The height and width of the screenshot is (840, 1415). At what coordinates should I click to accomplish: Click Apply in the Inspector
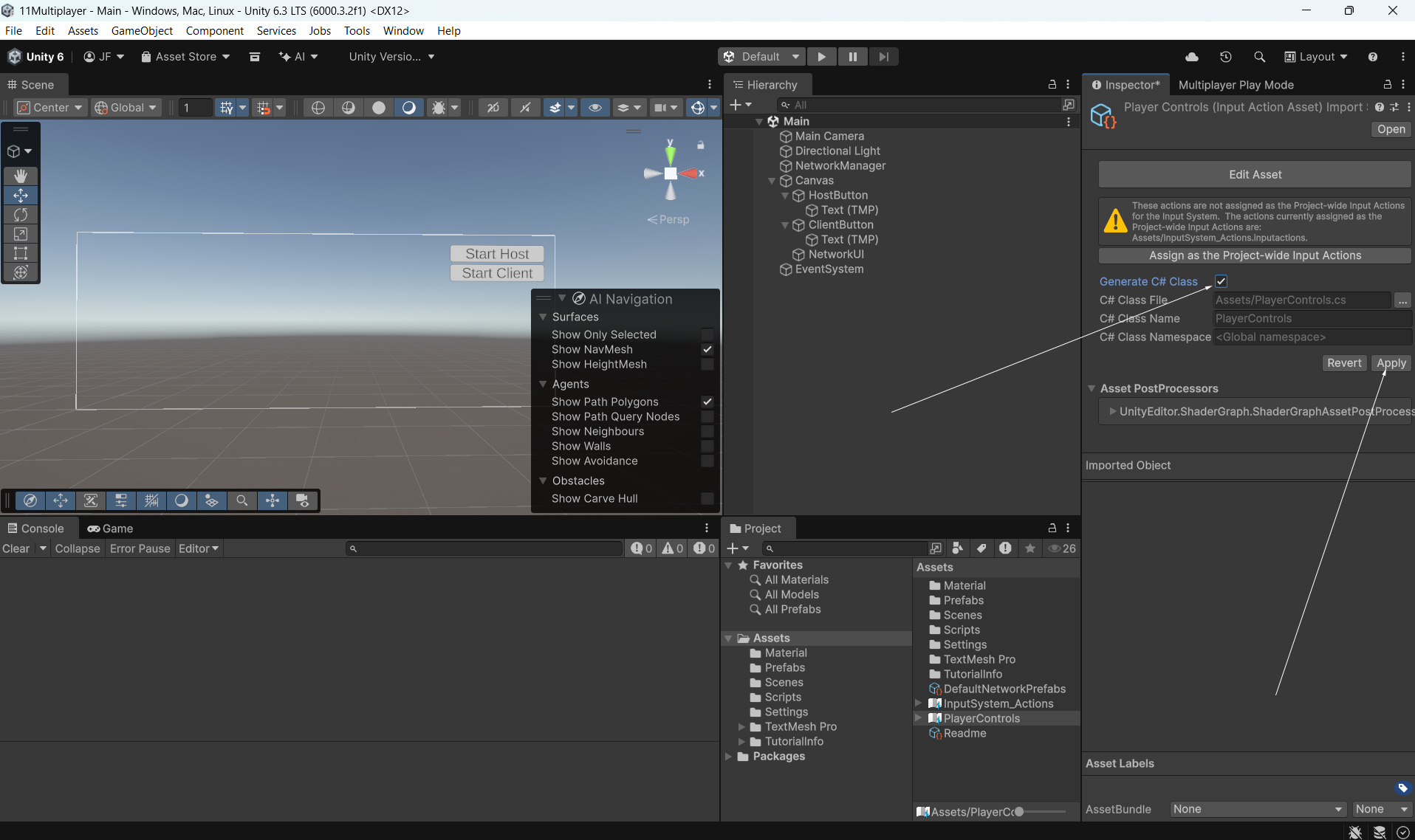(x=1391, y=363)
